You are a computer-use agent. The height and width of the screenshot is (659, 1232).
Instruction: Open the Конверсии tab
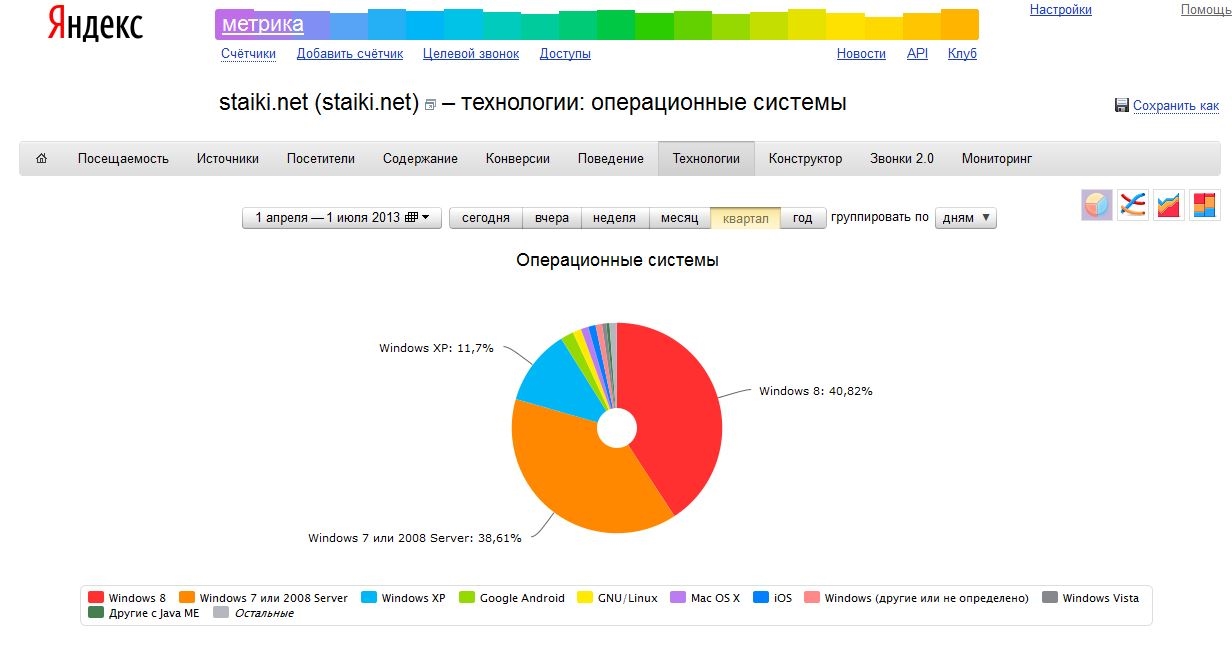coord(518,158)
